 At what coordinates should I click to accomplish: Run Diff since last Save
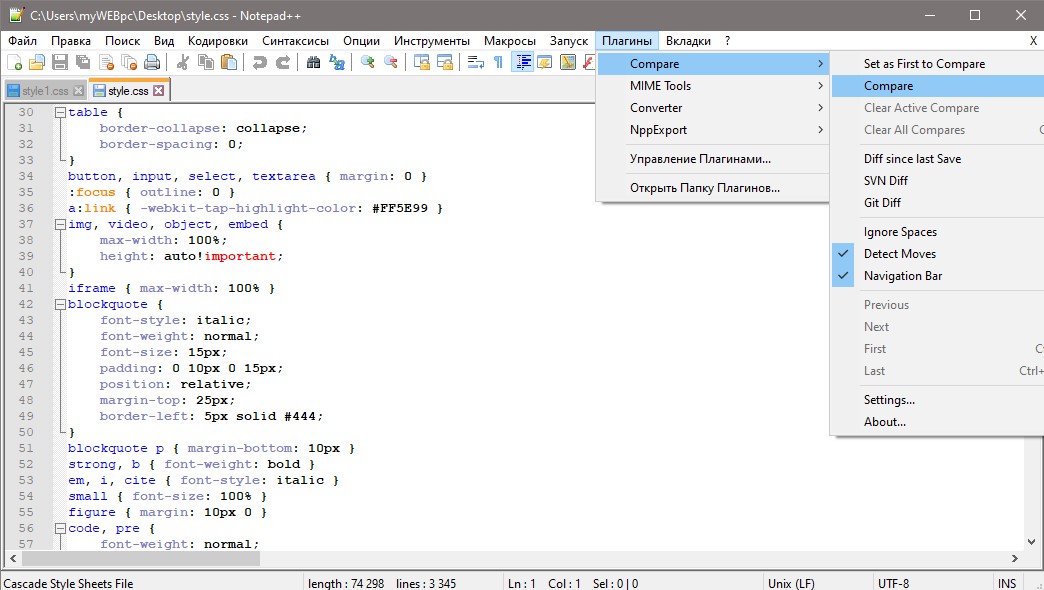pyautogui.click(x=937, y=159)
